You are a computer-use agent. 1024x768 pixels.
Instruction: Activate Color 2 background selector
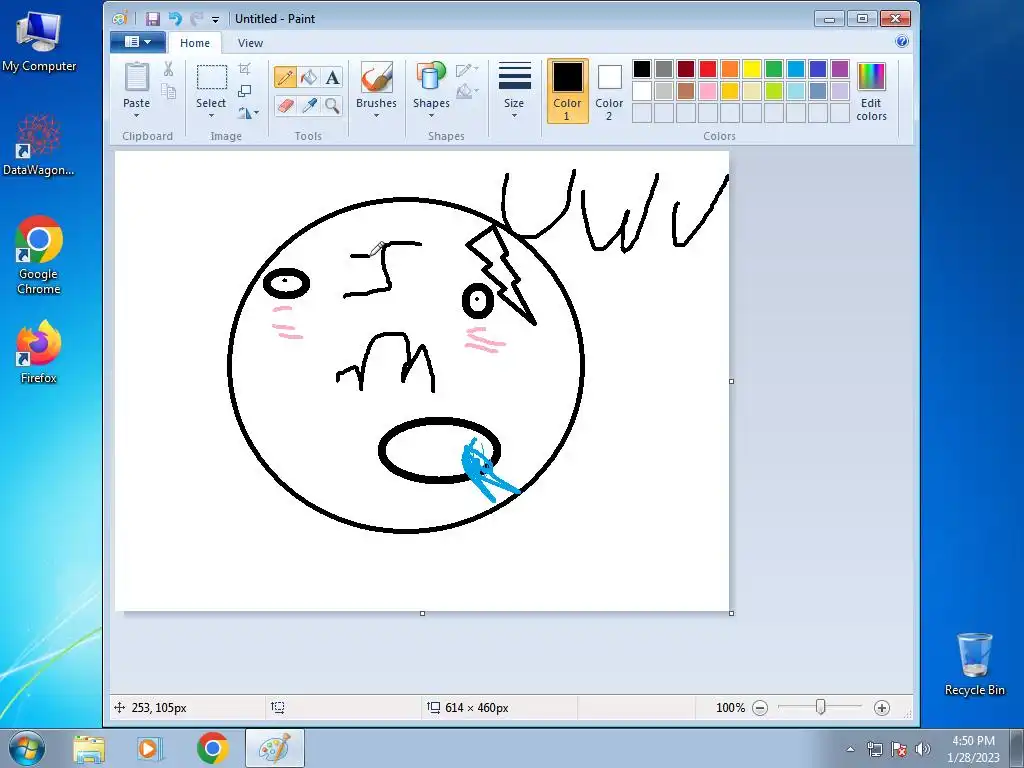[x=609, y=91]
